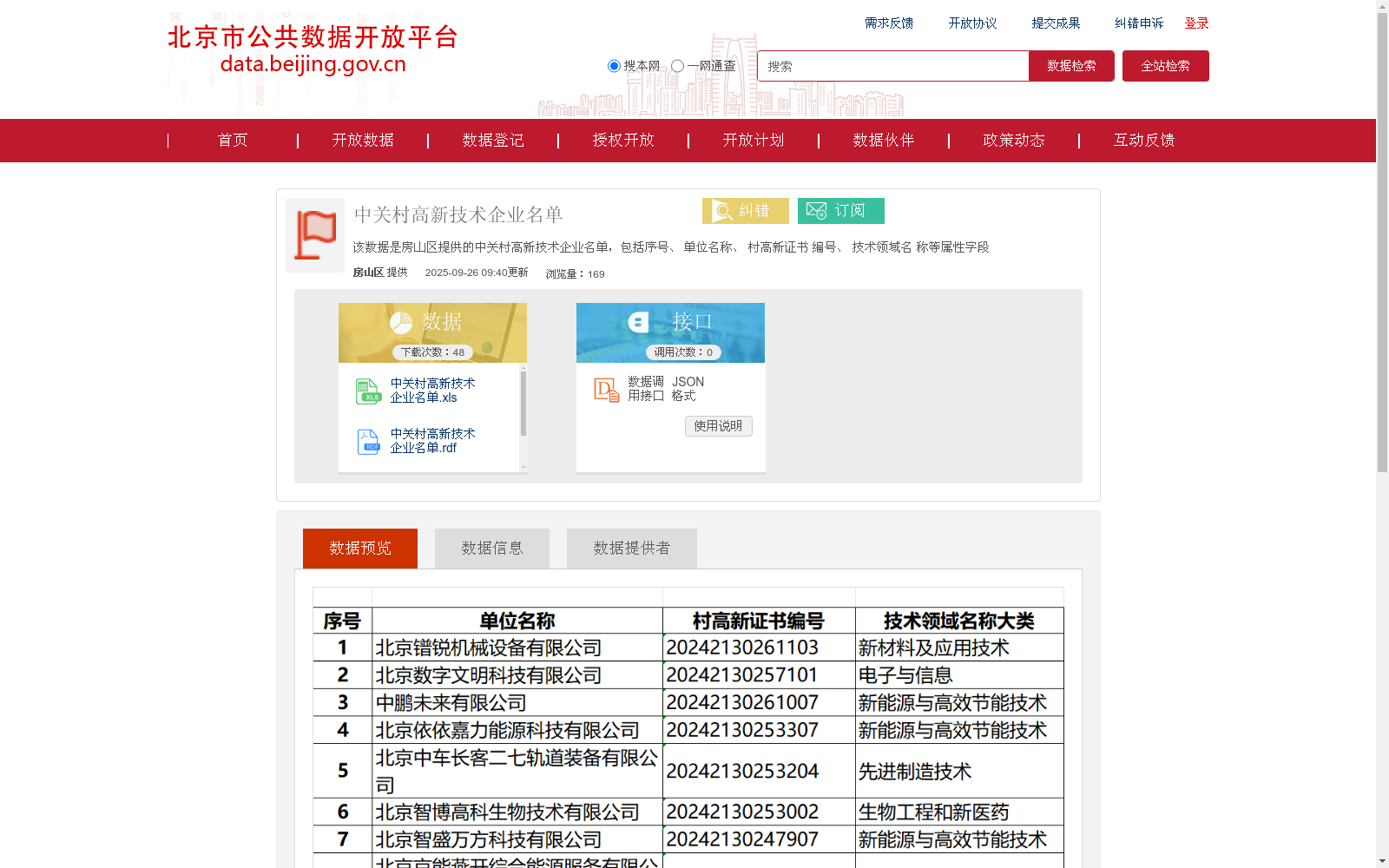Click the 全站检索 button

pos(1166,66)
